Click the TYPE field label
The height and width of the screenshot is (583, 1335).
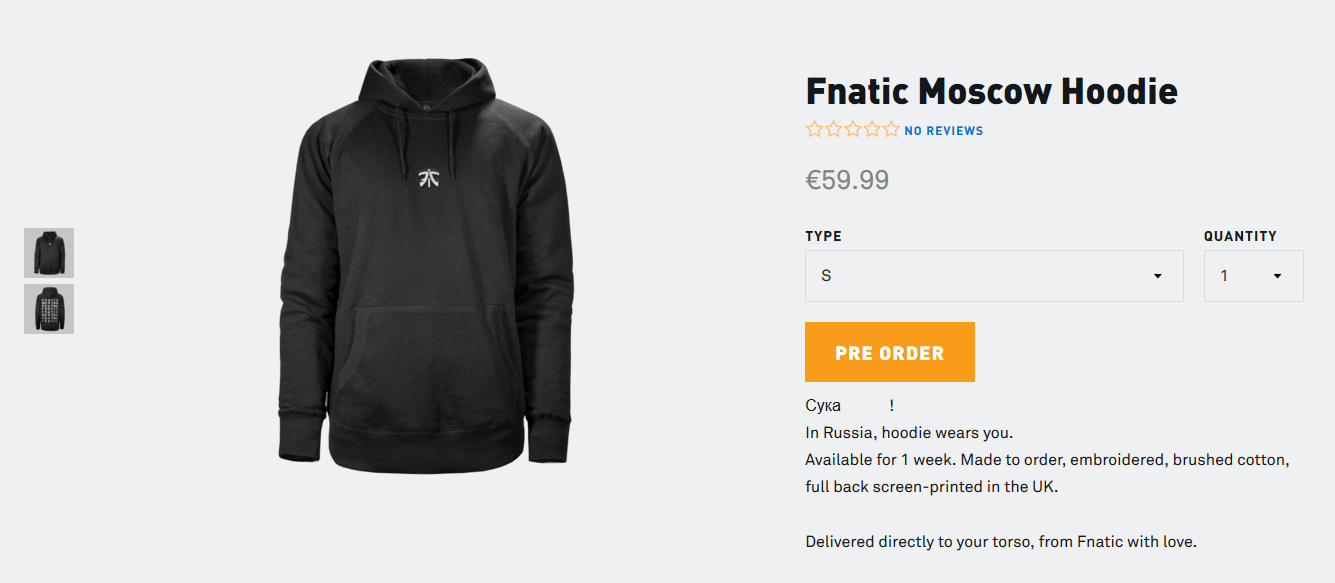[x=824, y=236]
